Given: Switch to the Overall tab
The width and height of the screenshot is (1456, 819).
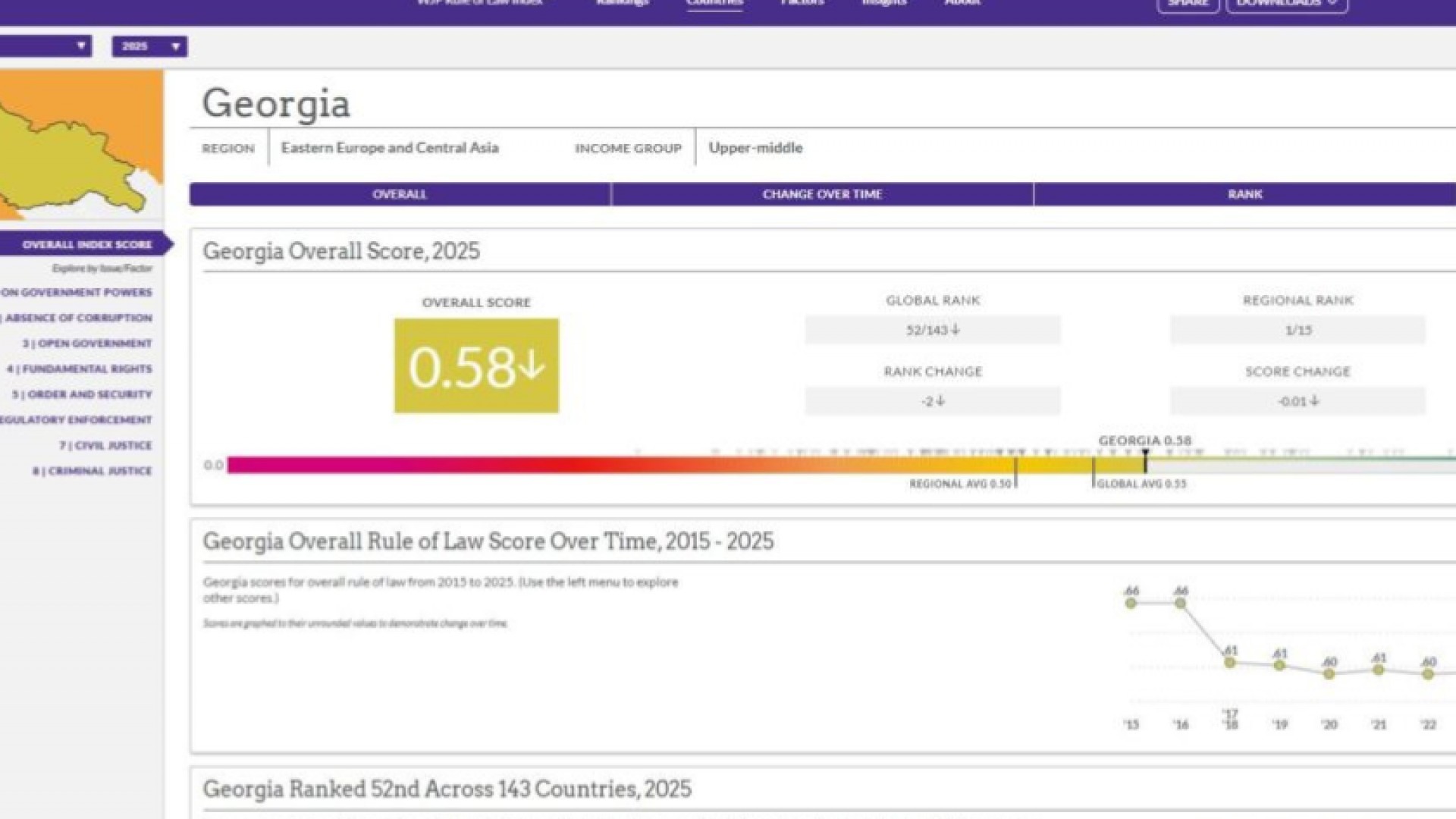Looking at the screenshot, I should [x=400, y=194].
